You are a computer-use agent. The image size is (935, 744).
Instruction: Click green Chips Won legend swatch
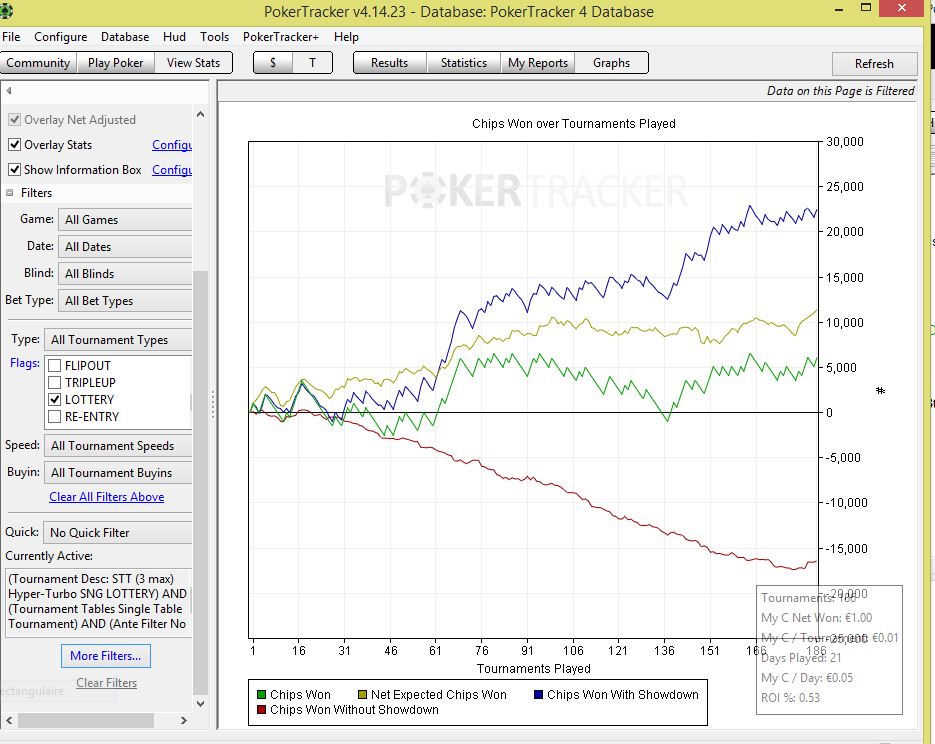tap(261, 695)
